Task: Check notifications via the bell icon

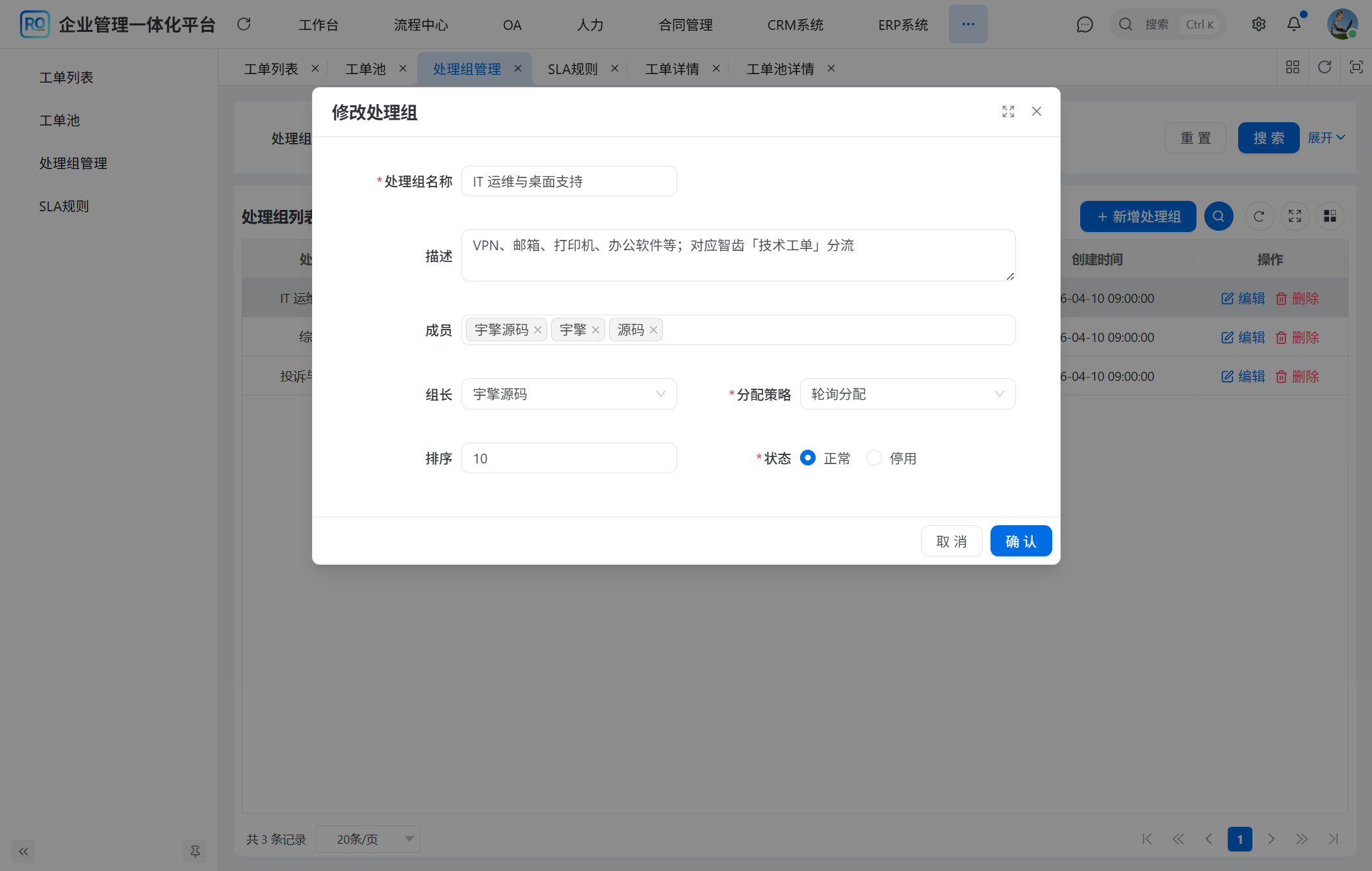Action: point(1293,24)
